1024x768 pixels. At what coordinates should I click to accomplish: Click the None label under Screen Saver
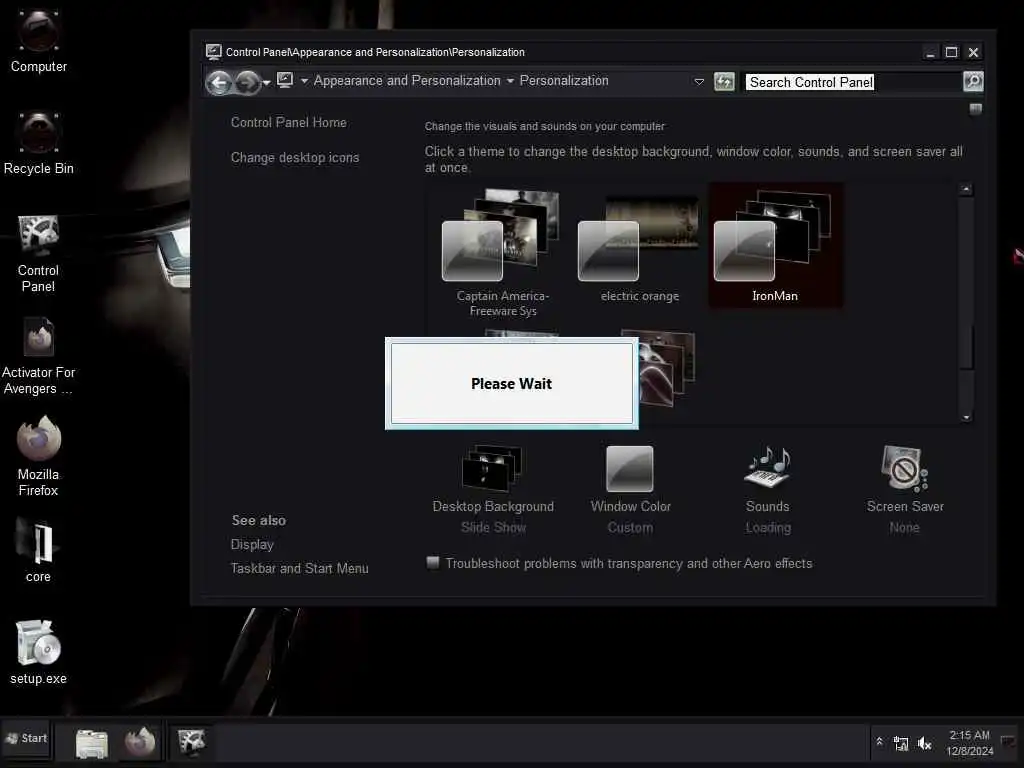904,527
